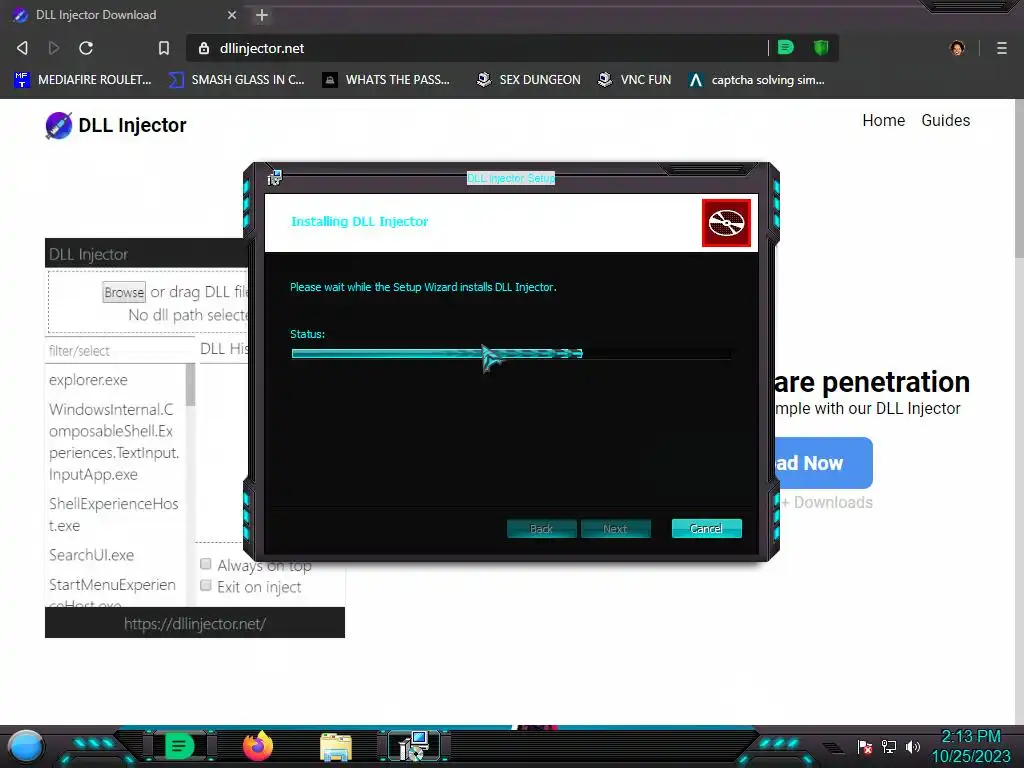This screenshot has width=1024, height=768.
Task: Click the browser forward arrow
Action: pos(54,48)
